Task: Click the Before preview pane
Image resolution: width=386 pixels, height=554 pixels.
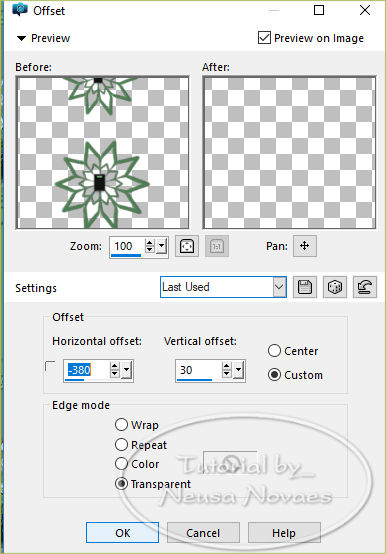Action: [x=102, y=152]
